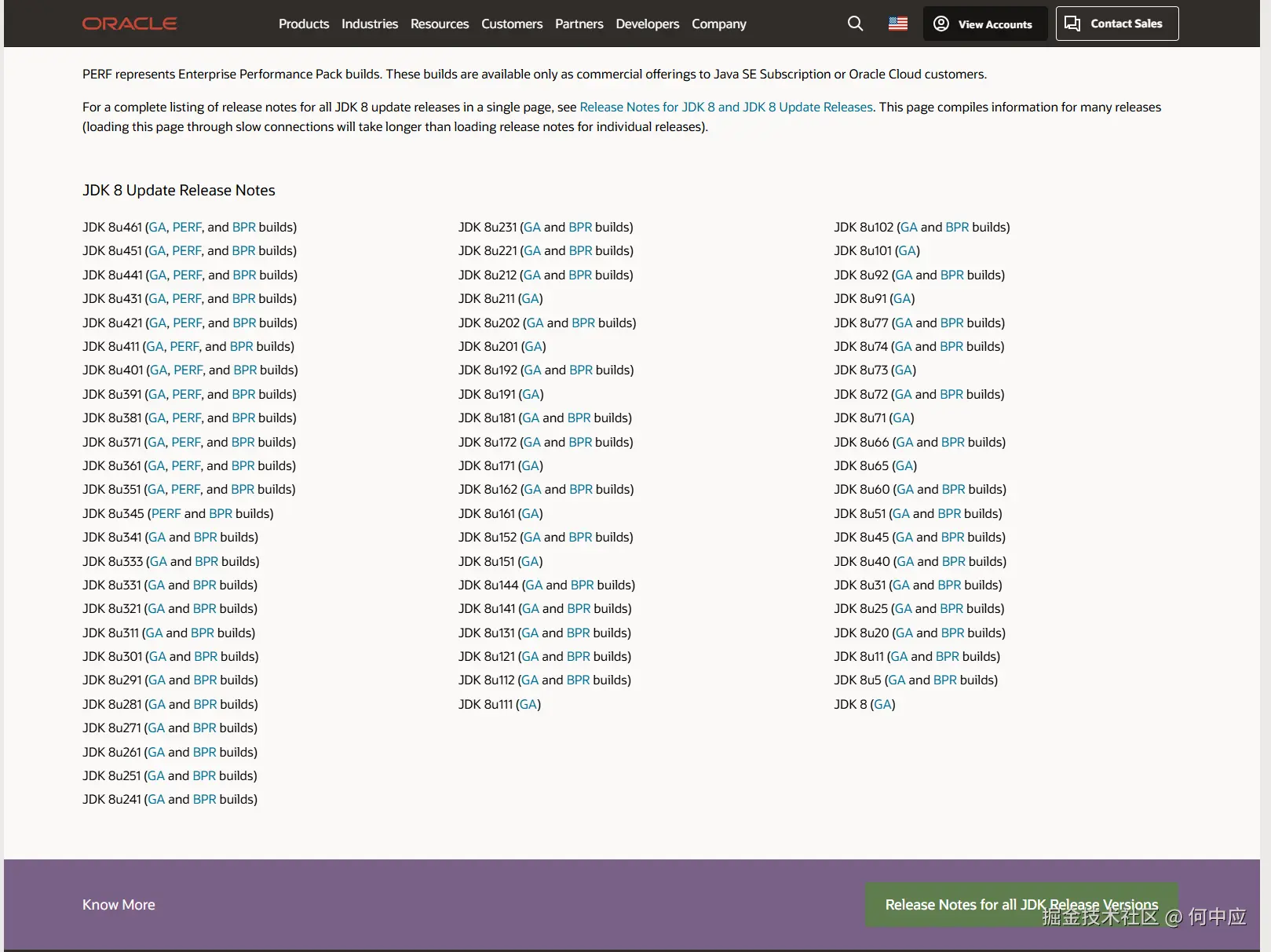Open the GA link for JDK 8u131
1271x952 pixels.
pyautogui.click(x=530, y=633)
